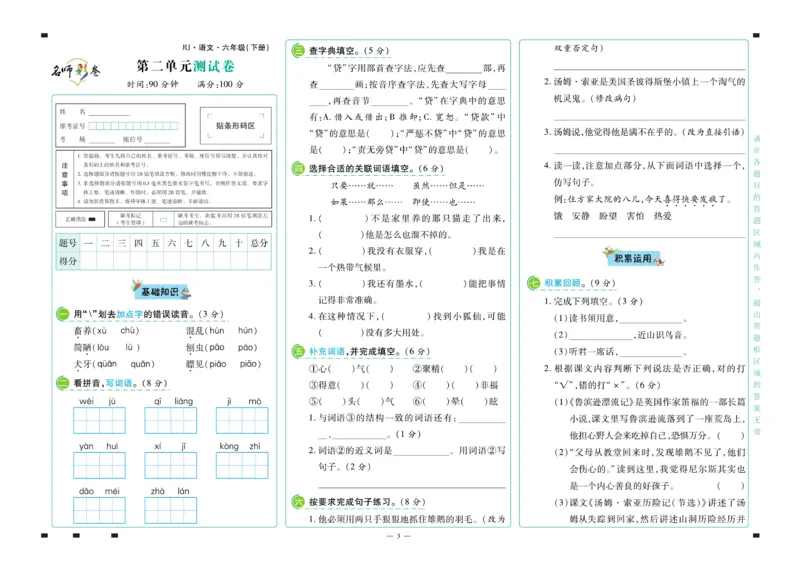Click the writing grid under zhà lán
The width and height of the screenshot is (800, 573).
pos(170,510)
